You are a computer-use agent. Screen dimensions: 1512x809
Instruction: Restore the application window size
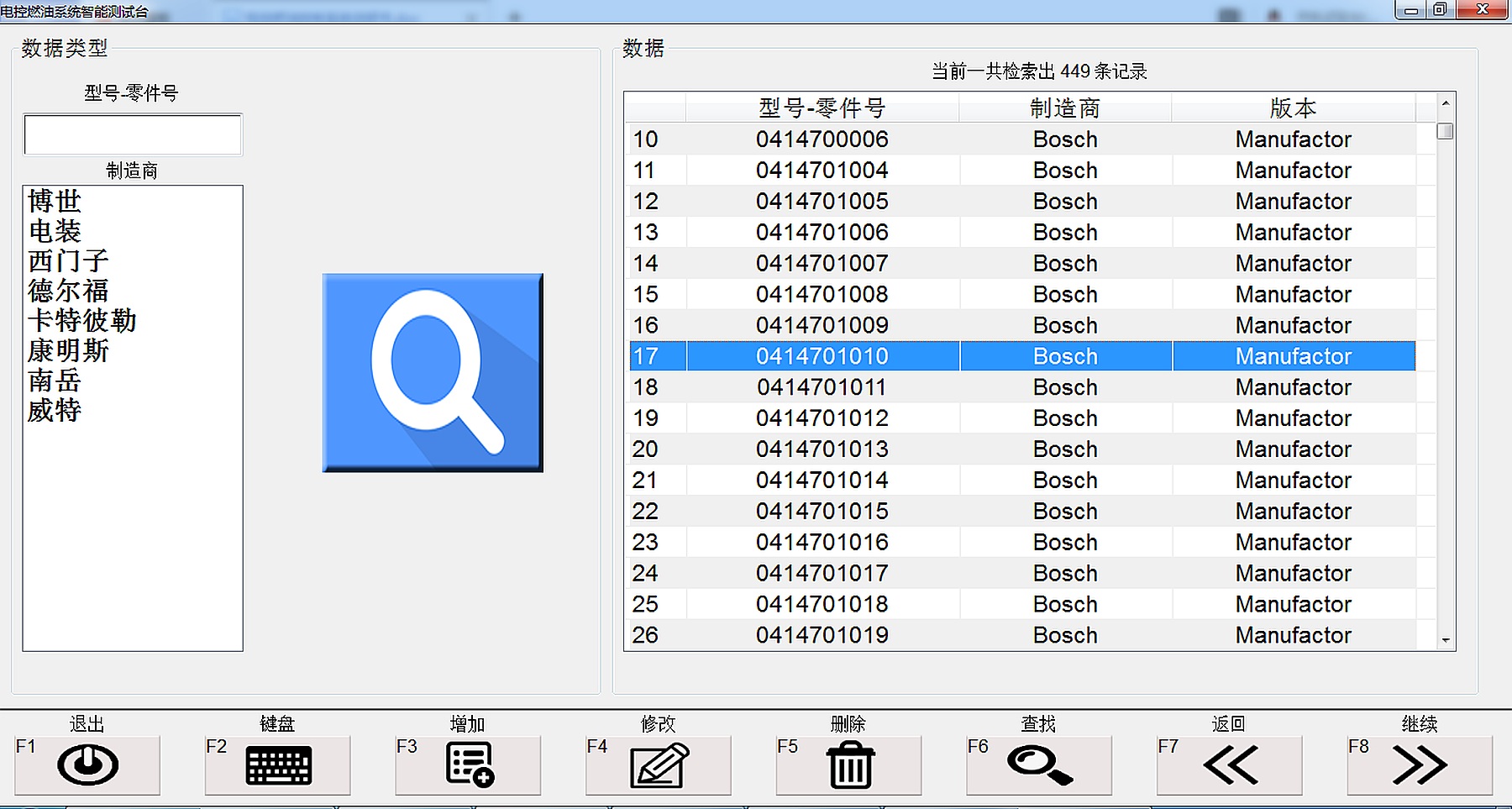pyautogui.click(x=1439, y=9)
